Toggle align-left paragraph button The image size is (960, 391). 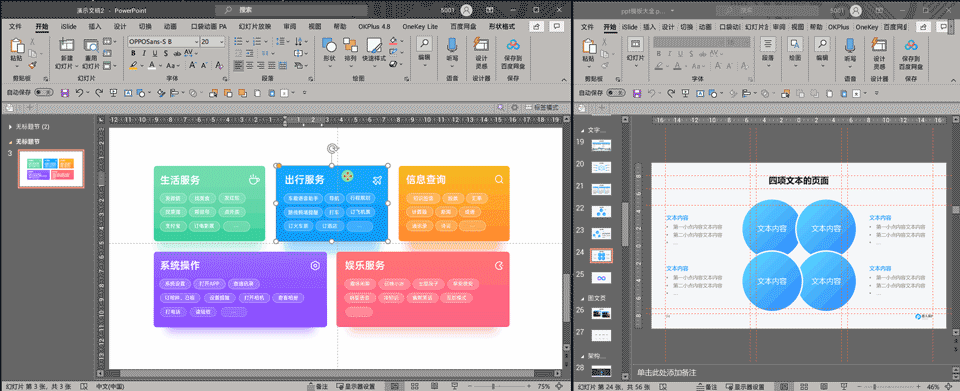pyautogui.click(x=238, y=65)
